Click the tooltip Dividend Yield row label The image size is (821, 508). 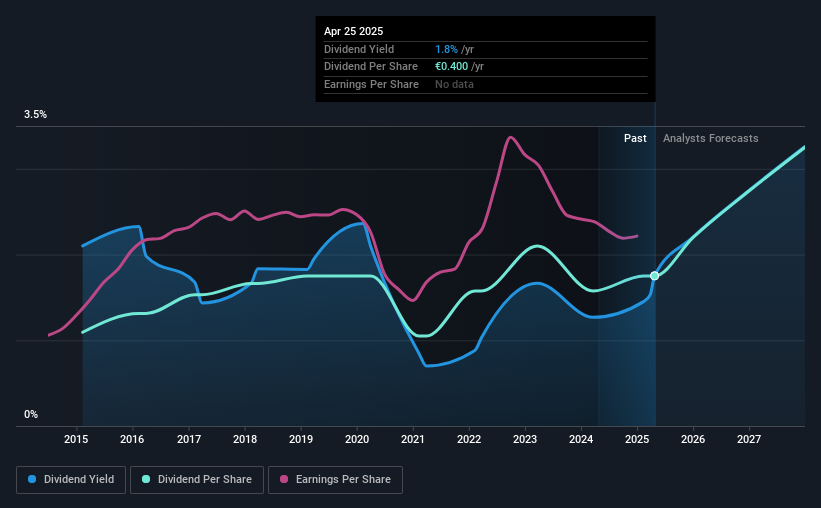pyautogui.click(x=359, y=49)
